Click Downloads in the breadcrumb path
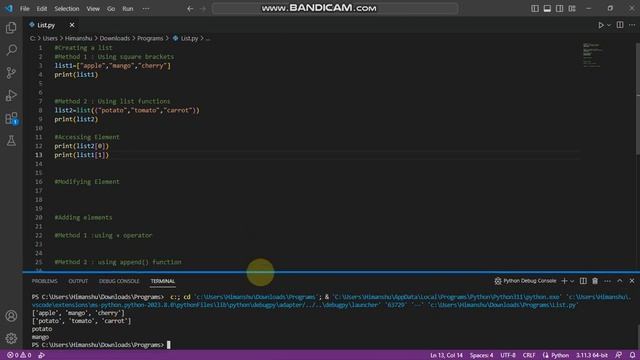Viewport: 640px width, 360px height. point(115,38)
